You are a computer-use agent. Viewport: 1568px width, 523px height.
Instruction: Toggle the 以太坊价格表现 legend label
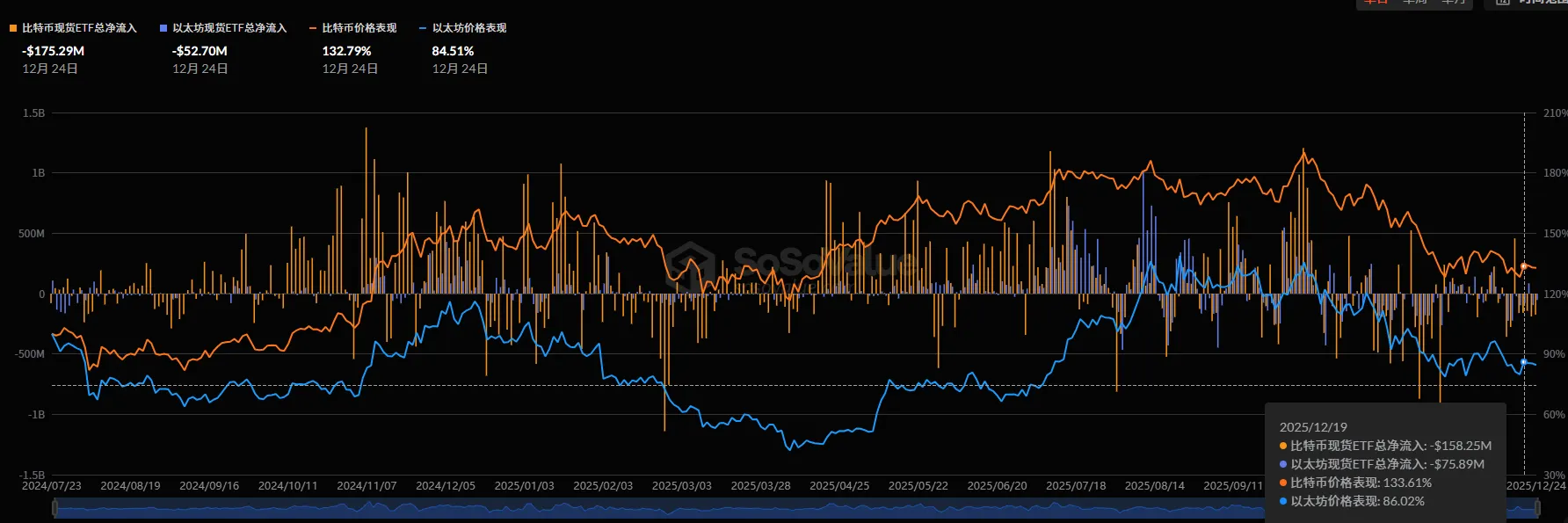[468, 28]
